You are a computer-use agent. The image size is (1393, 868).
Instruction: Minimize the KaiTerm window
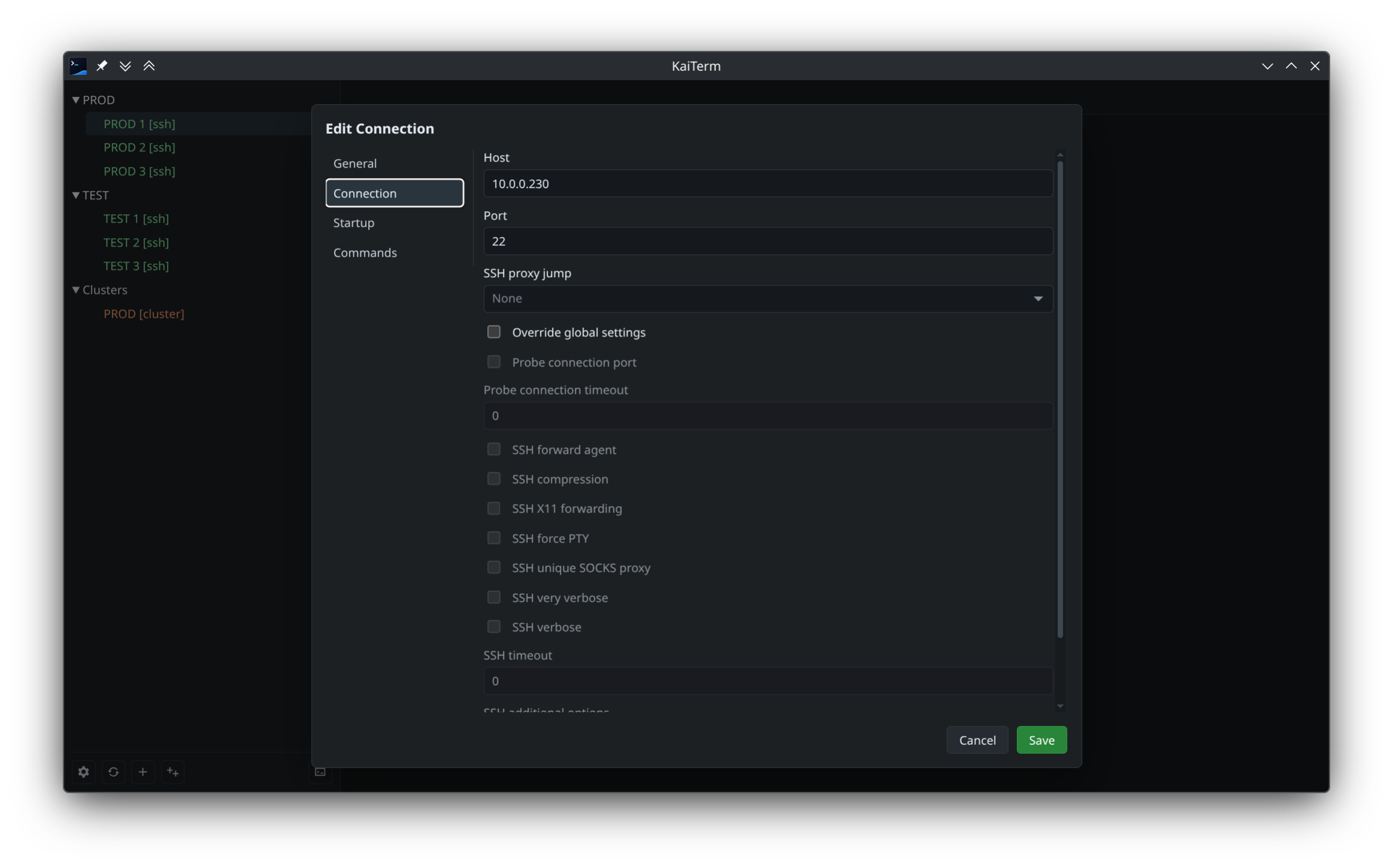coord(1267,66)
